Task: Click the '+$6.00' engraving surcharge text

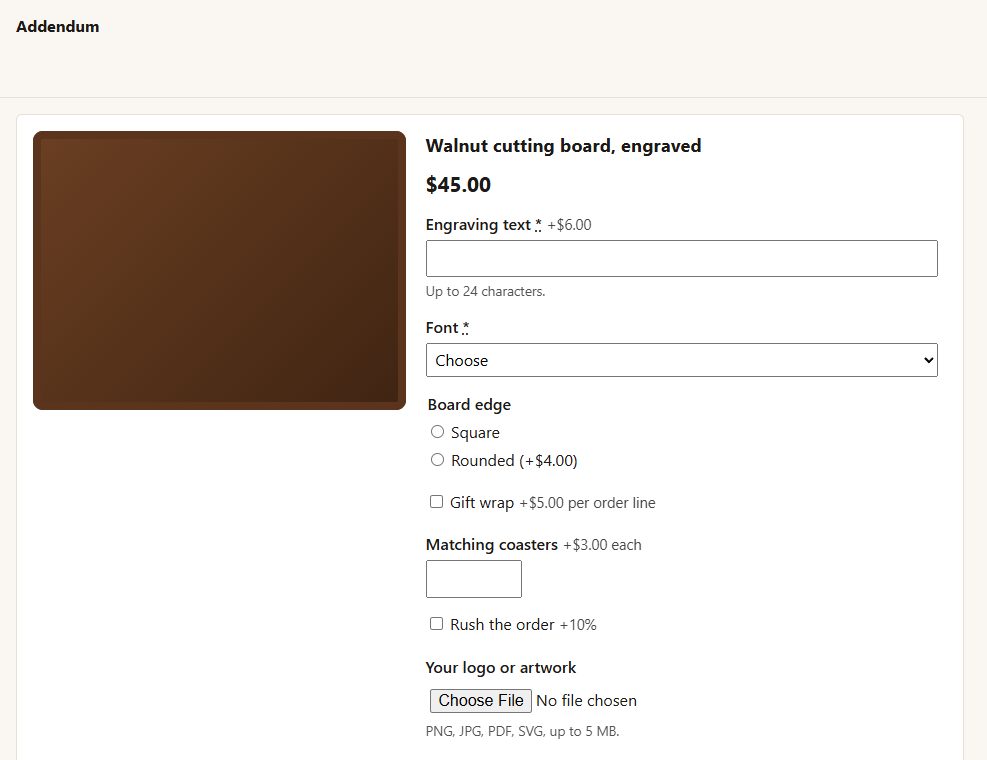Action: point(570,225)
